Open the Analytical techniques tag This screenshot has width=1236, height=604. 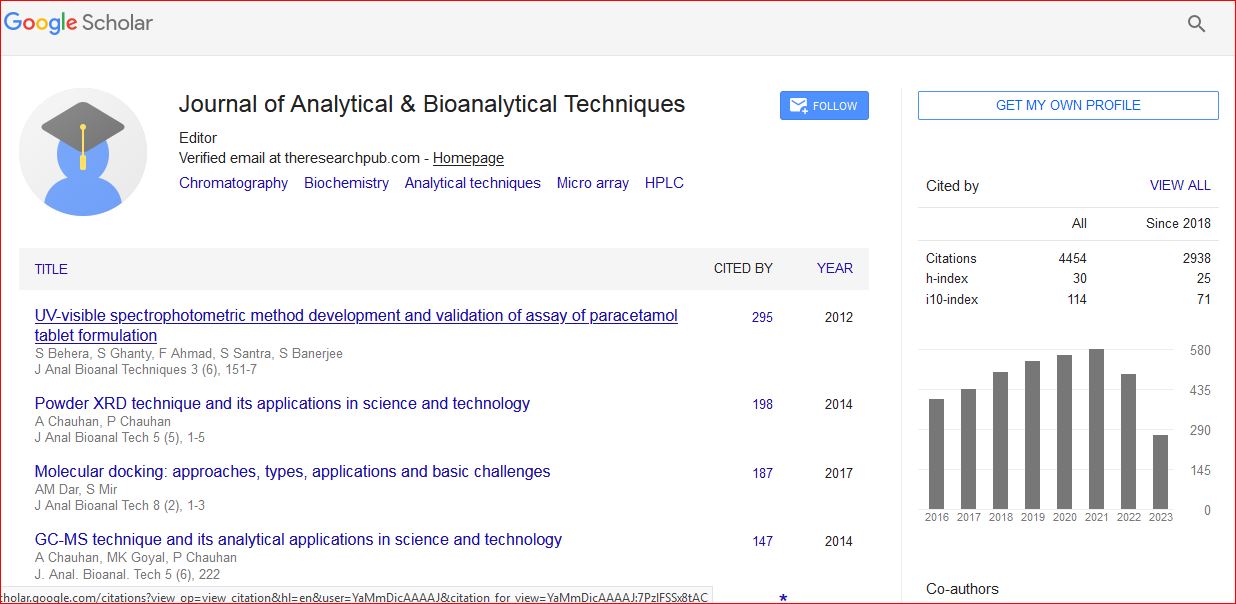472,183
